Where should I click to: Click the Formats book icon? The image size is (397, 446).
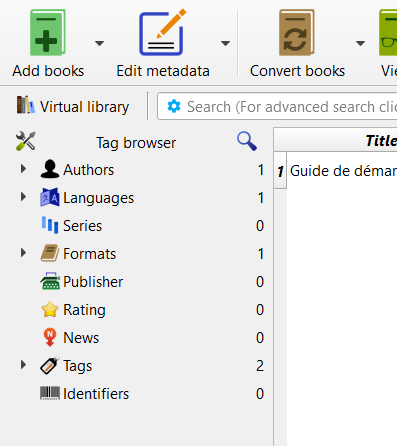pos(50,253)
